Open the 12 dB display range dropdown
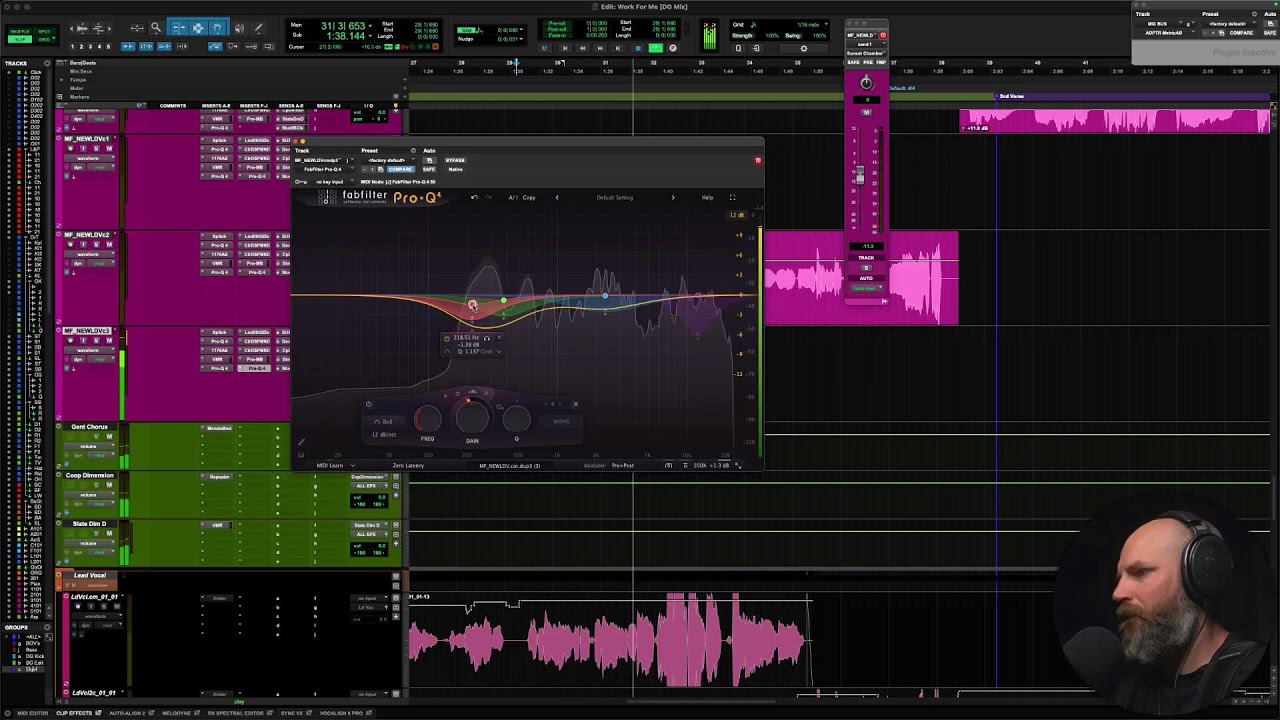The height and width of the screenshot is (720, 1280). (x=736, y=215)
